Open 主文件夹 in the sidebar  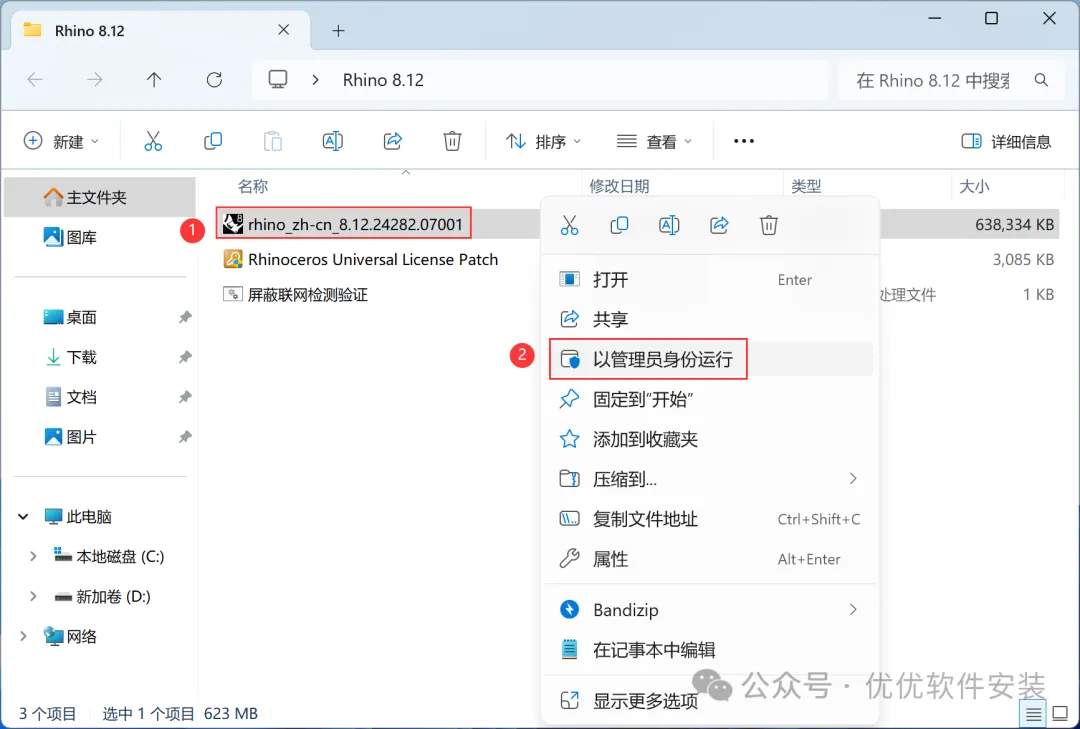100,197
